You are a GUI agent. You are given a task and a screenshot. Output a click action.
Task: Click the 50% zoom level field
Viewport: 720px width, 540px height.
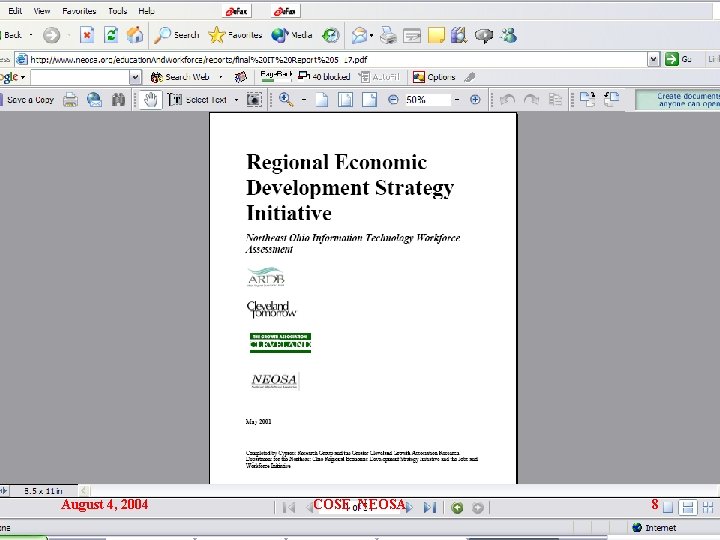click(x=427, y=100)
